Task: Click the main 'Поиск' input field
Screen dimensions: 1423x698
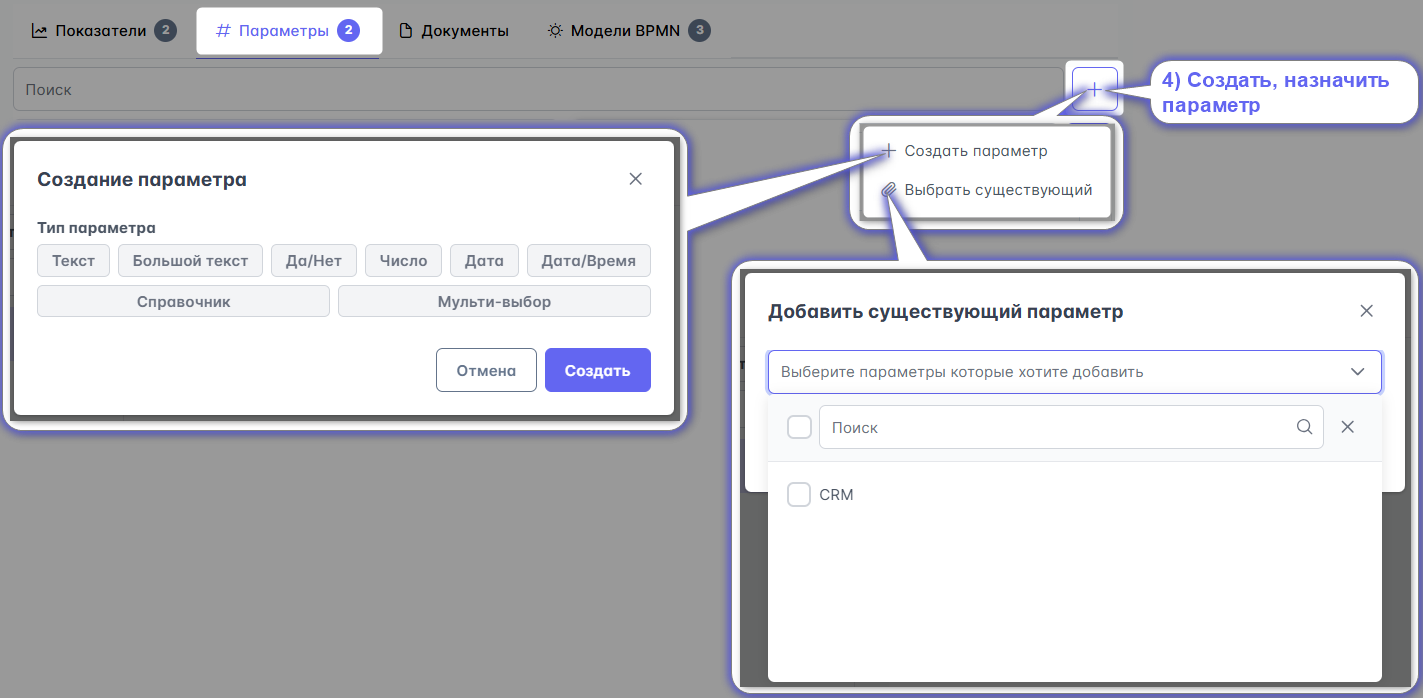Action: (537, 89)
